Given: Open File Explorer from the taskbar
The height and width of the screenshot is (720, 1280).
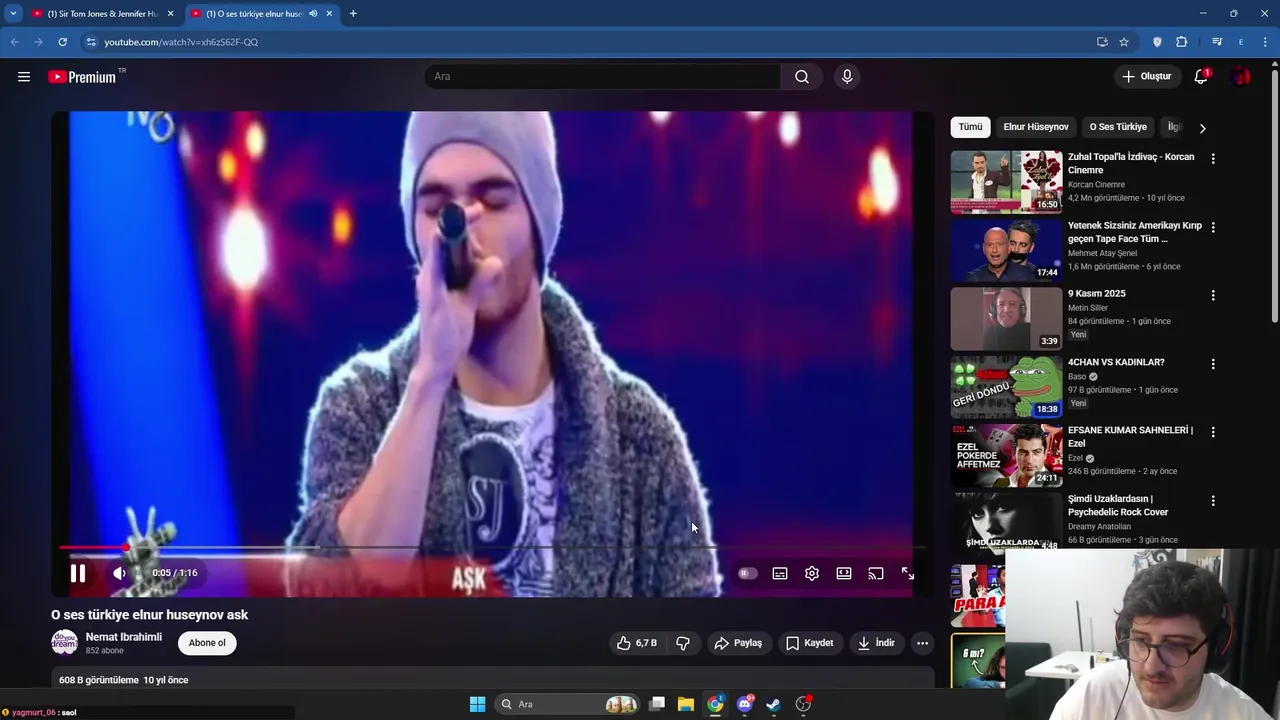Looking at the screenshot, I should 685,704.
